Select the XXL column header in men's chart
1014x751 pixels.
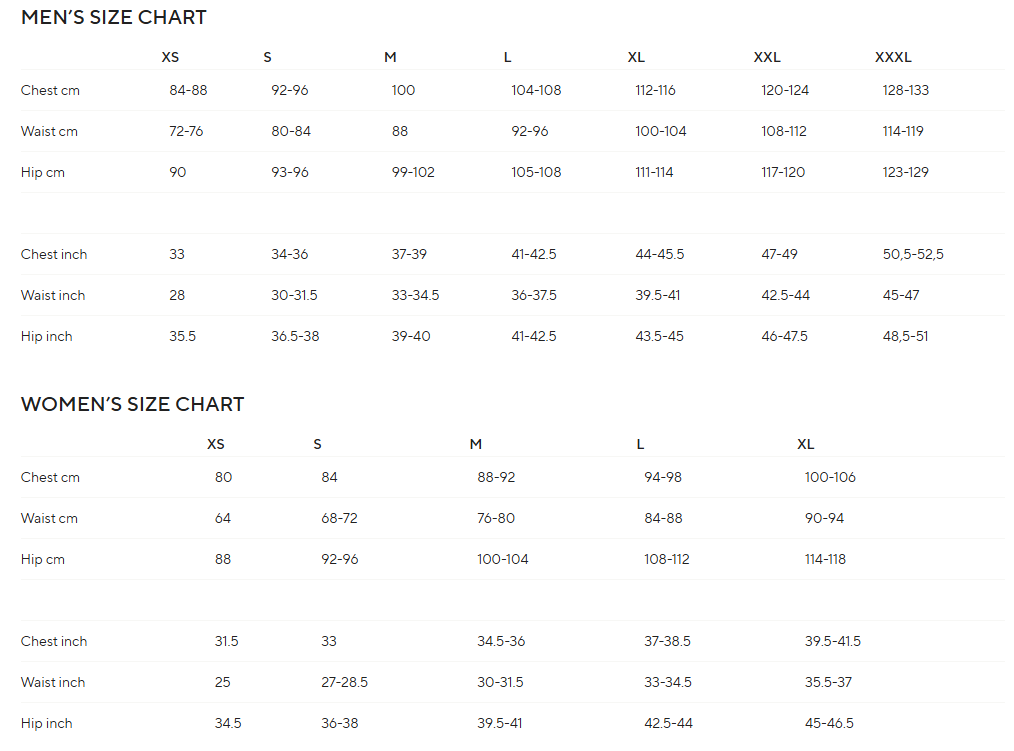click(767, 57)
